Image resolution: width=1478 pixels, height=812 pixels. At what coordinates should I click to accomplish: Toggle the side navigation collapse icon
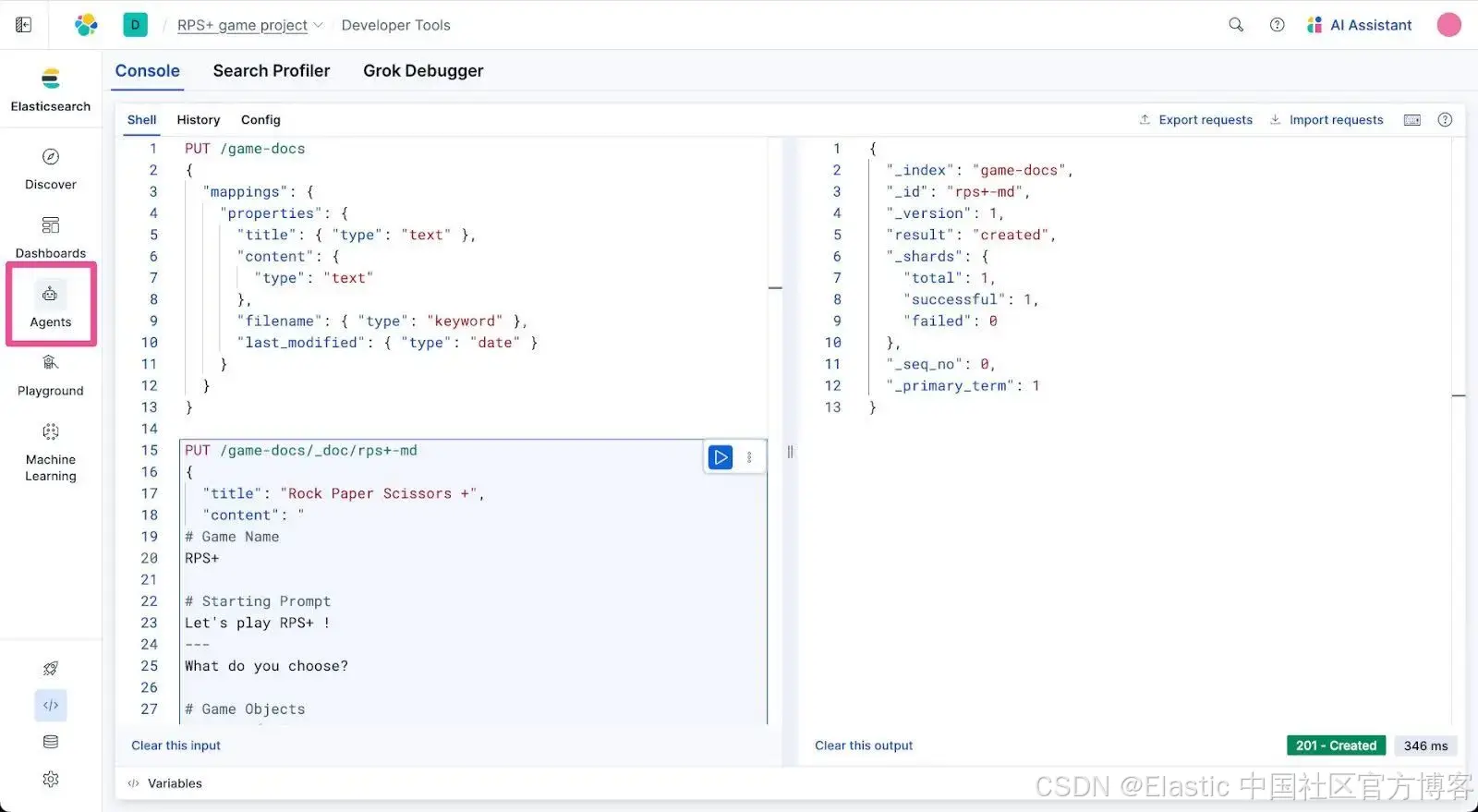point(23,25)
